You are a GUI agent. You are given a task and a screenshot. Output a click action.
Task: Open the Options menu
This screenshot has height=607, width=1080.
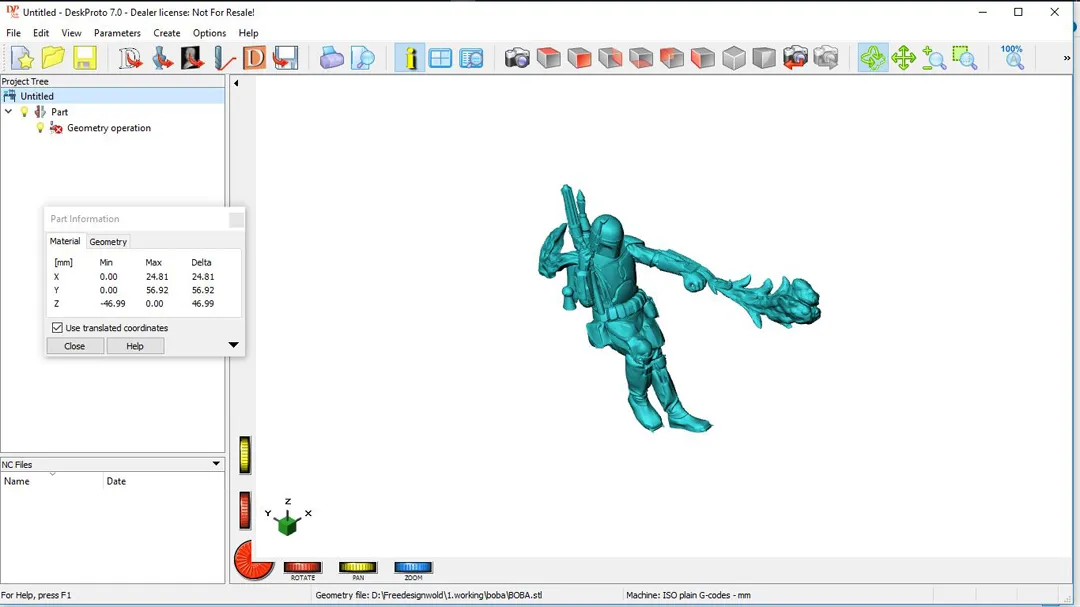pyautogui.click(x=209, y=33)
